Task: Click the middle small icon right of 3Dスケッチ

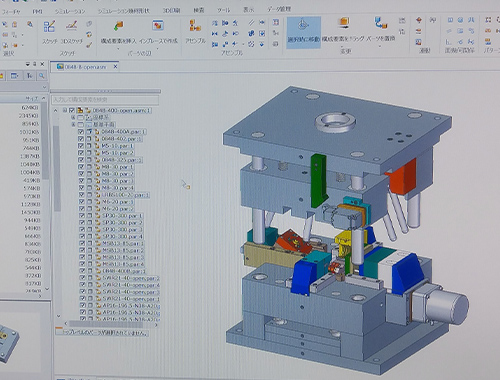Action: 89,34
